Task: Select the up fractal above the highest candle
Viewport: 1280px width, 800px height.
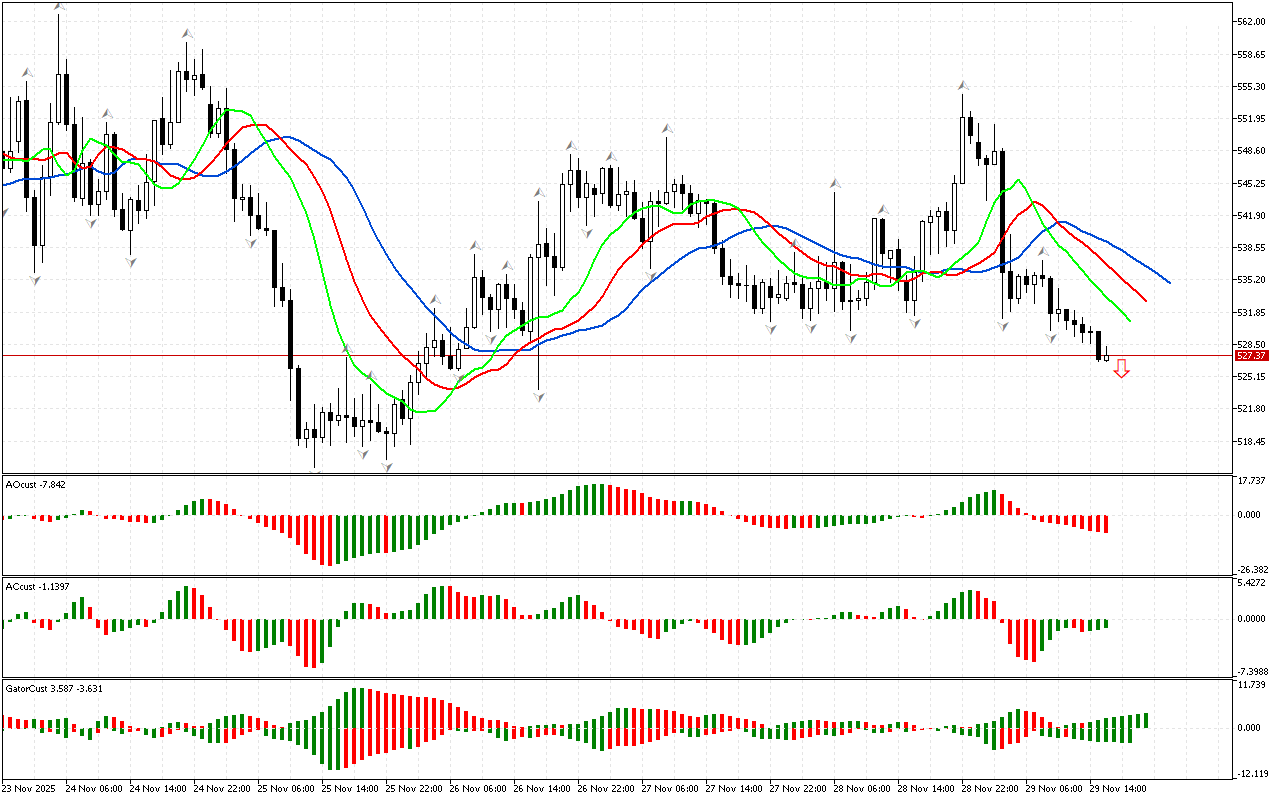Action: point(60,8)
